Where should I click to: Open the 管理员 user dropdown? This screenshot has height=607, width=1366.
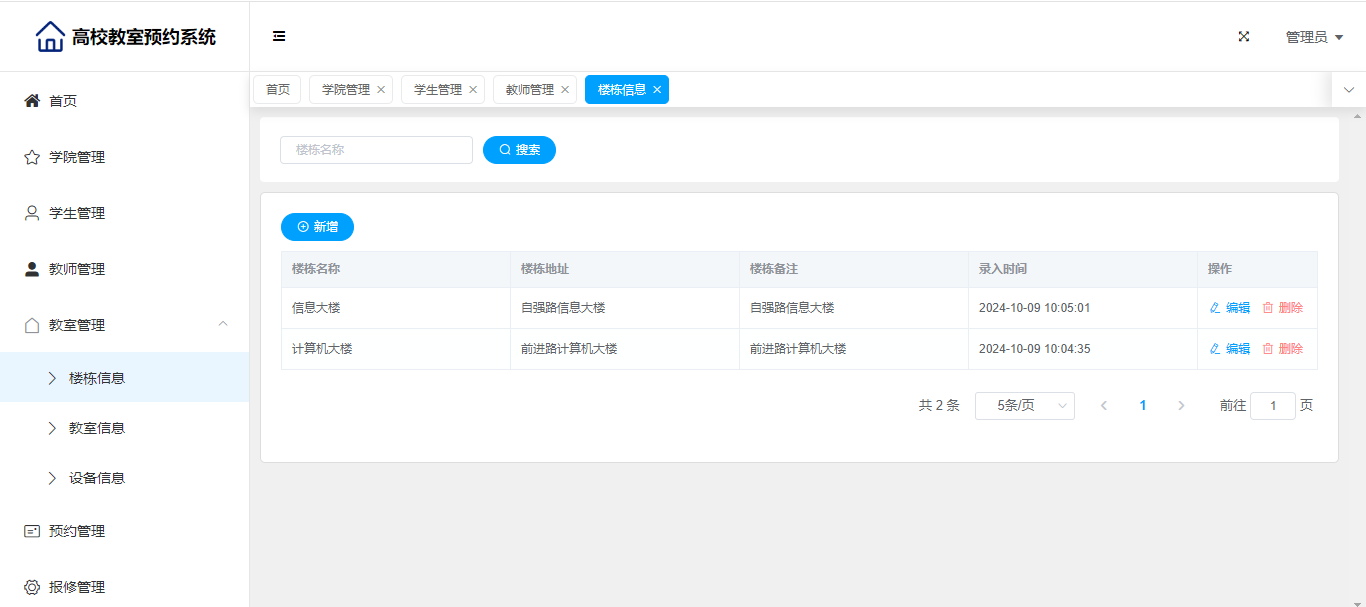point(1313,37)
